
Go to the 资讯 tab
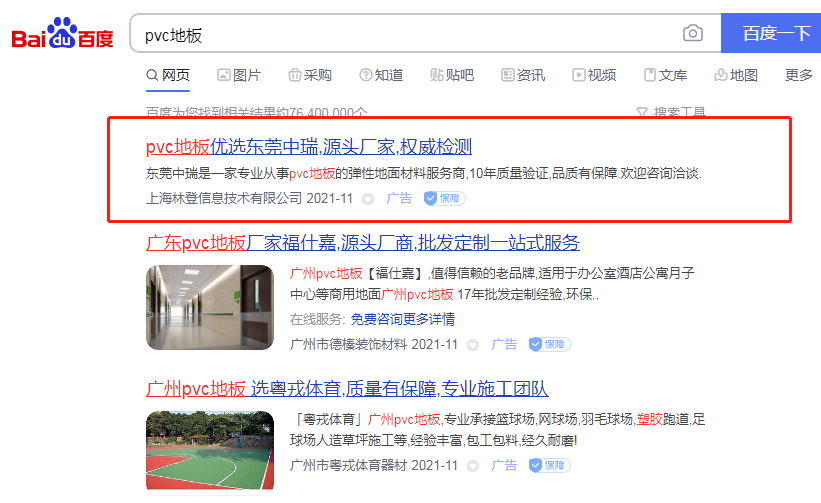(523, 75)
